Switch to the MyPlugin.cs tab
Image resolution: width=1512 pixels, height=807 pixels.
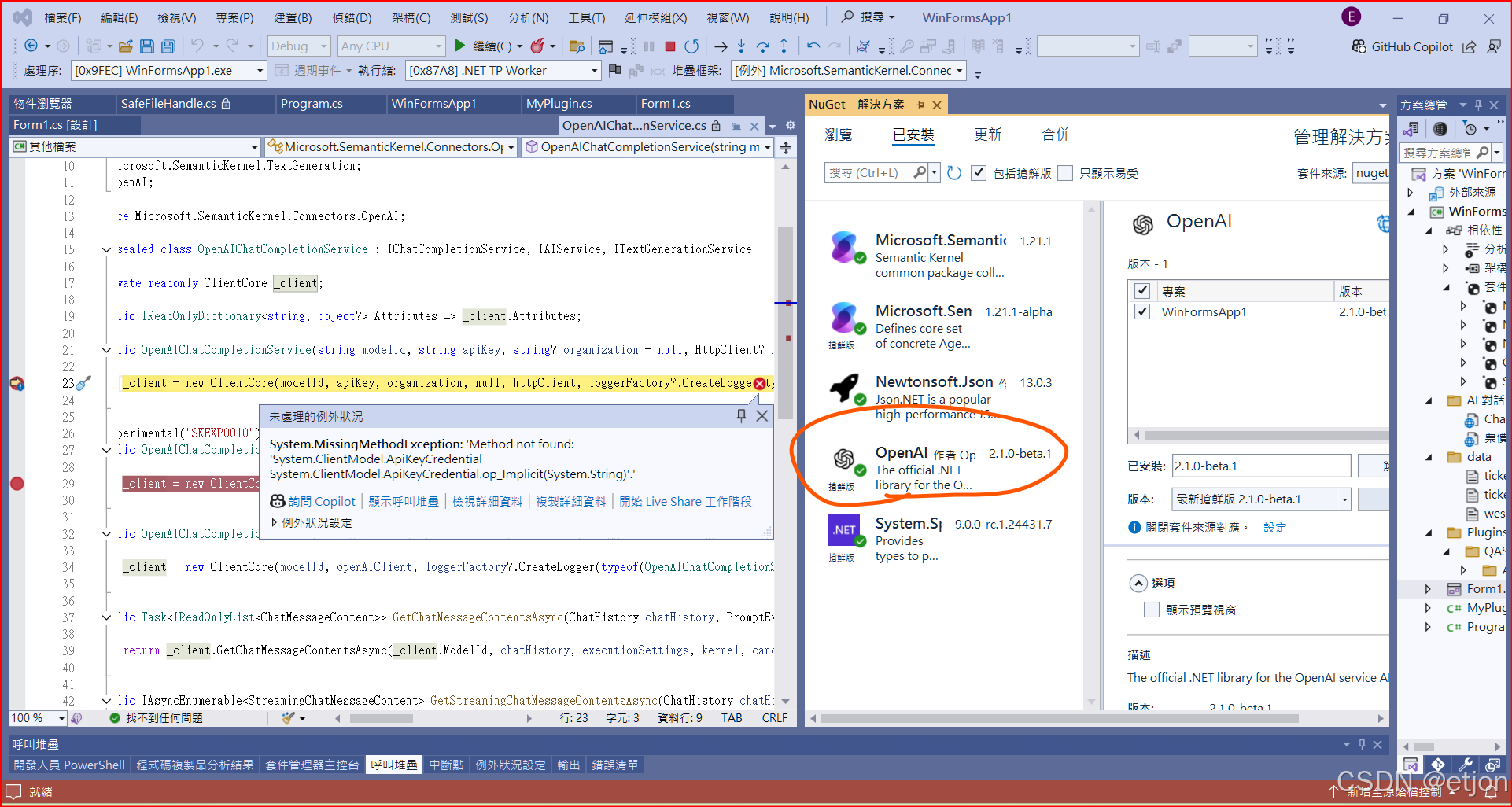559,104
